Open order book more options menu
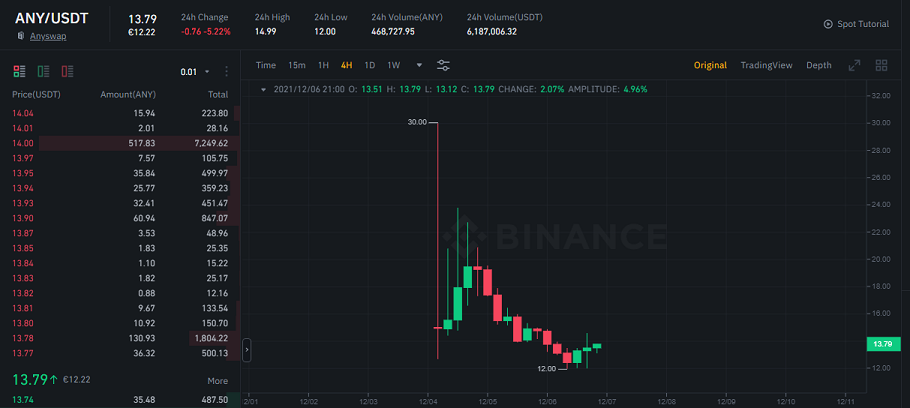 (x=227, y=72)
